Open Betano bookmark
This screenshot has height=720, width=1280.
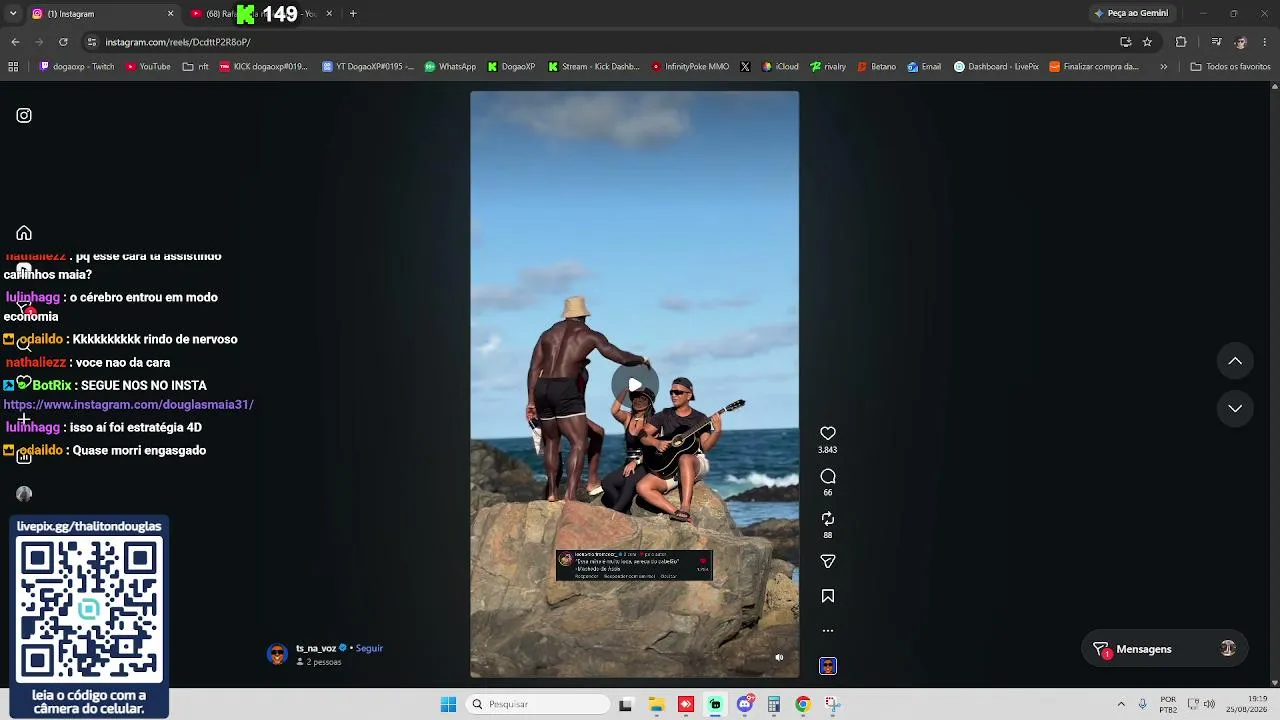pos(876,67)
